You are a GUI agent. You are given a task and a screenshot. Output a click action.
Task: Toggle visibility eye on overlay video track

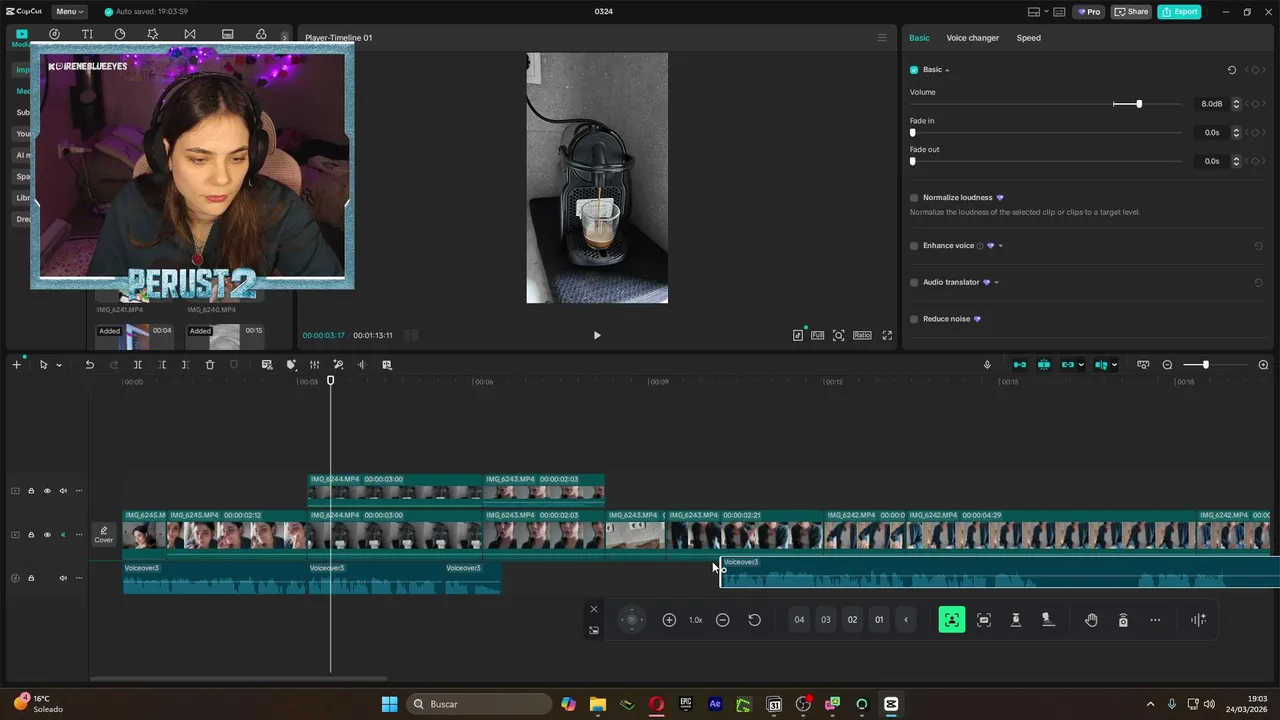click(x=46, y=491)
